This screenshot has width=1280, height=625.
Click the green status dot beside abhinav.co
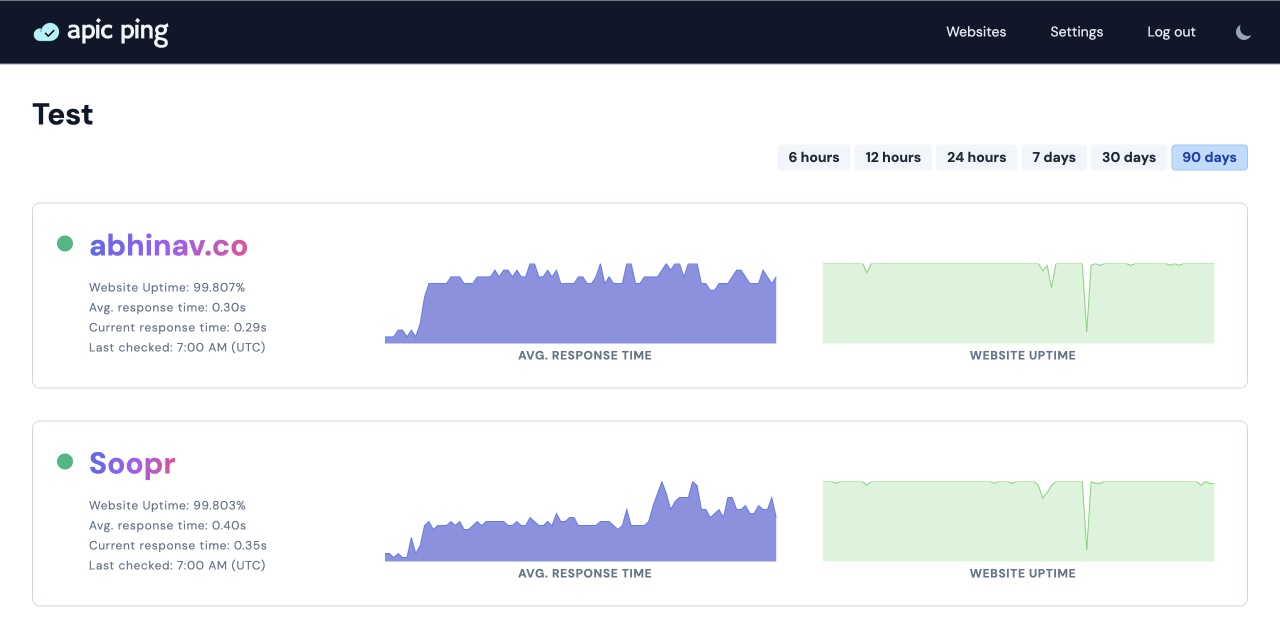(x=65, y=243)
